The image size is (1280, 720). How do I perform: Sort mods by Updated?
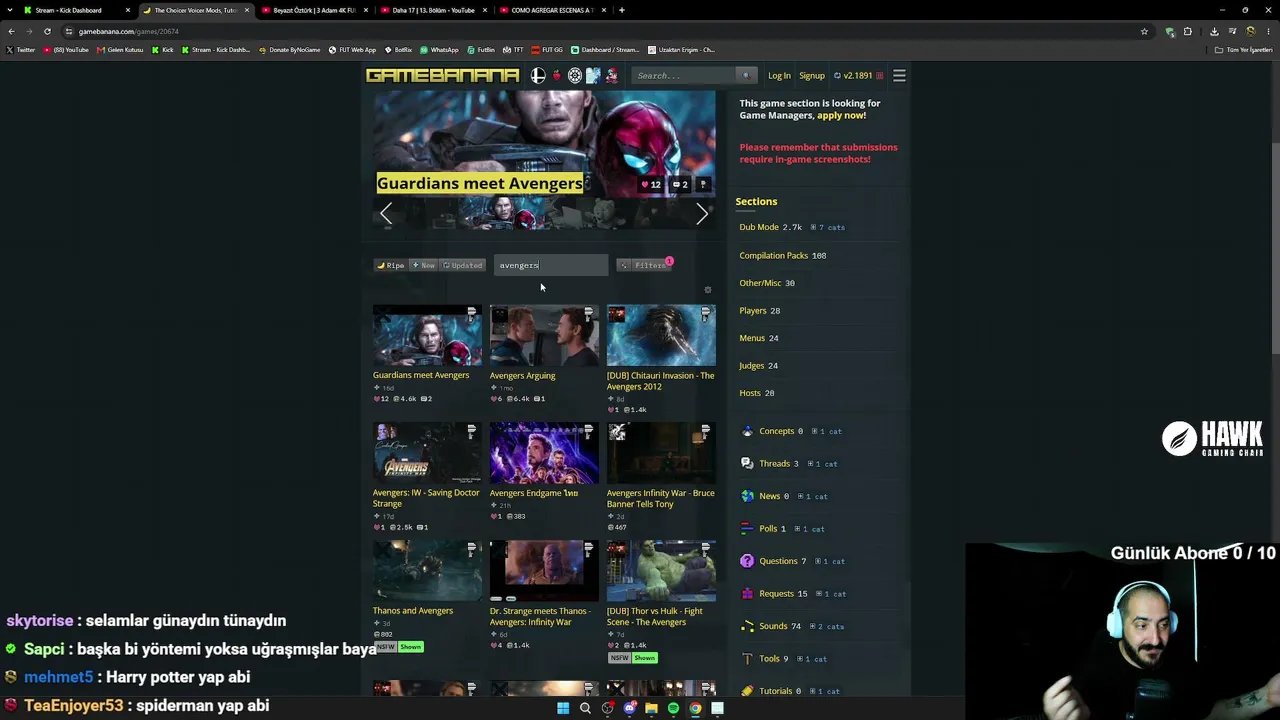coord(462,265)
